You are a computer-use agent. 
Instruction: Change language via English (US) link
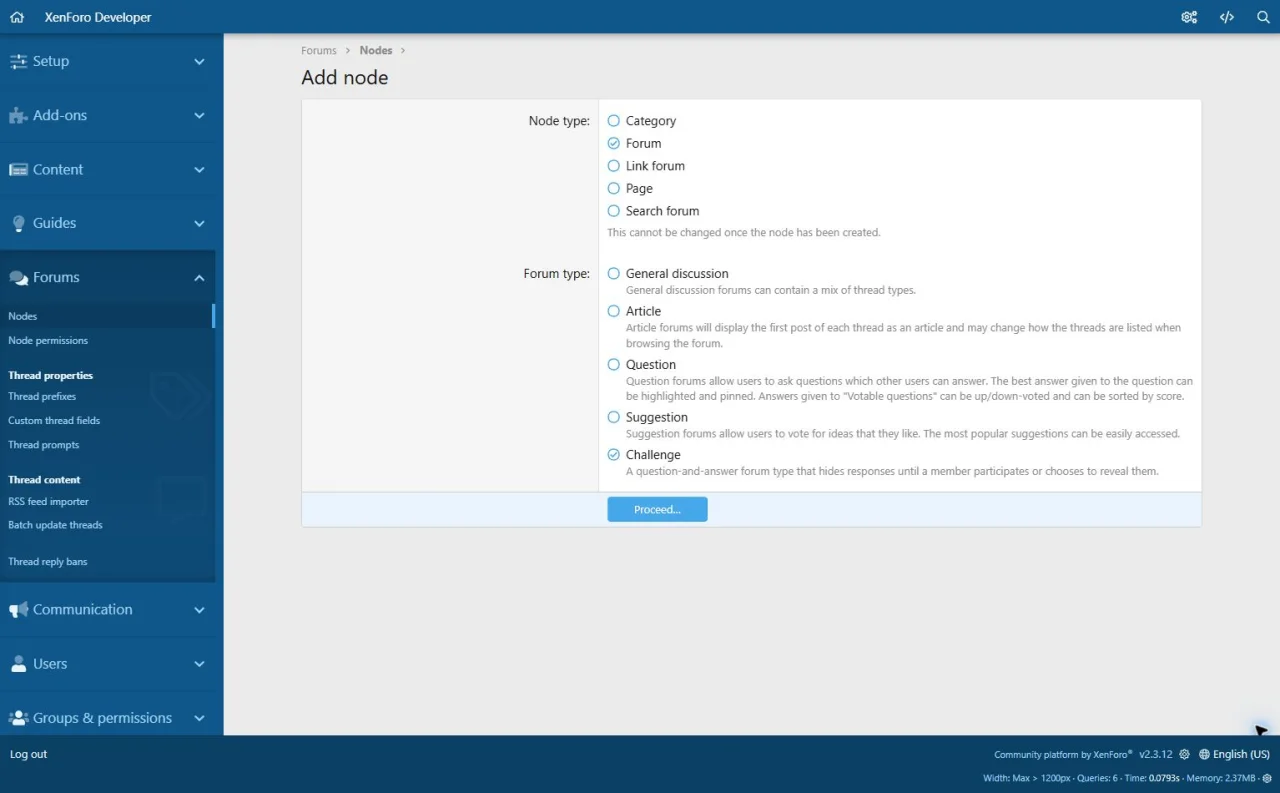1235,755
